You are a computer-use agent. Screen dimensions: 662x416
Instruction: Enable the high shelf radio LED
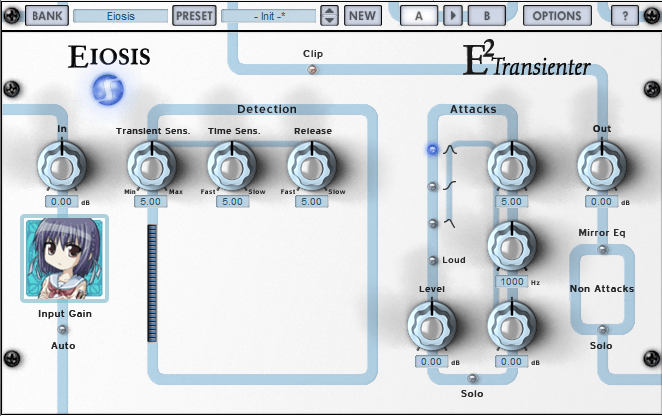tap(432, 186)
